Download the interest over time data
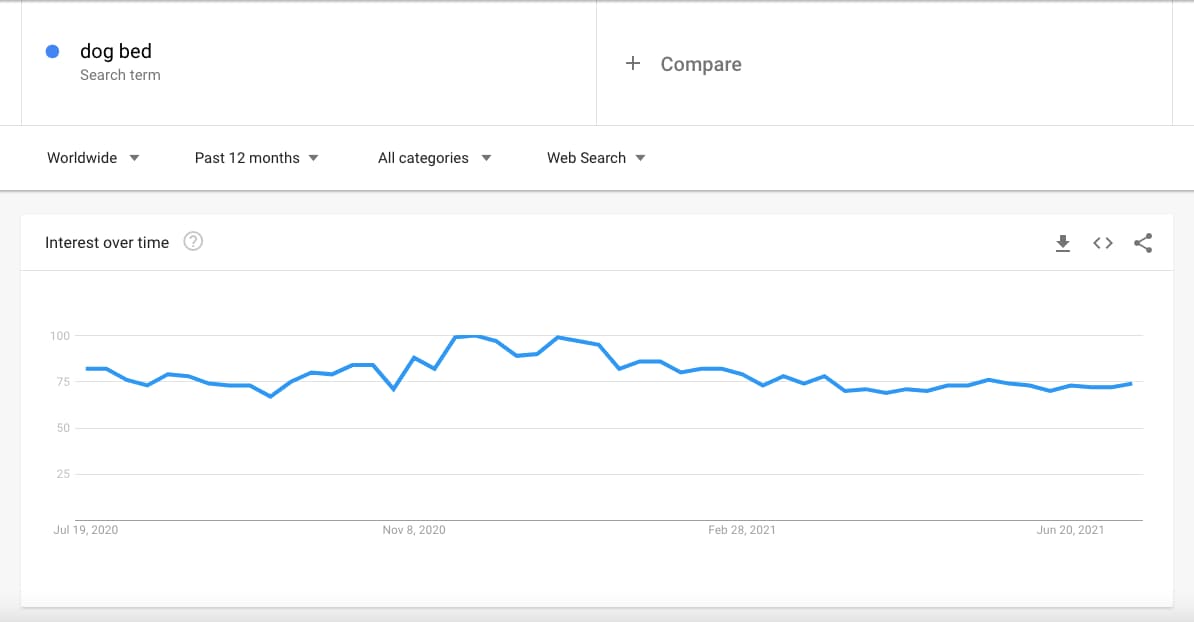 1063,243
